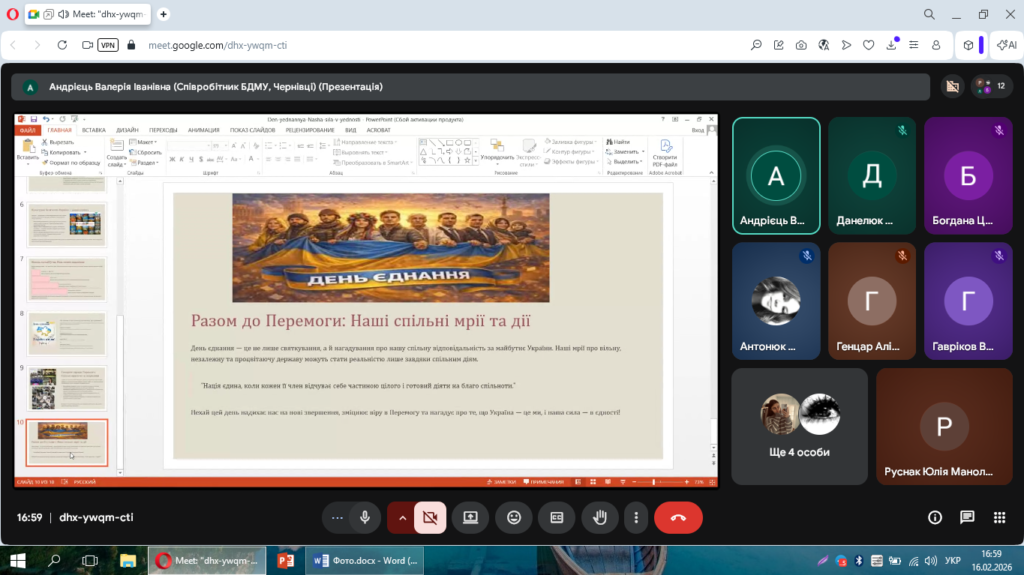
Task: Switch to the Meet browser tab
Action: [82, 14]
